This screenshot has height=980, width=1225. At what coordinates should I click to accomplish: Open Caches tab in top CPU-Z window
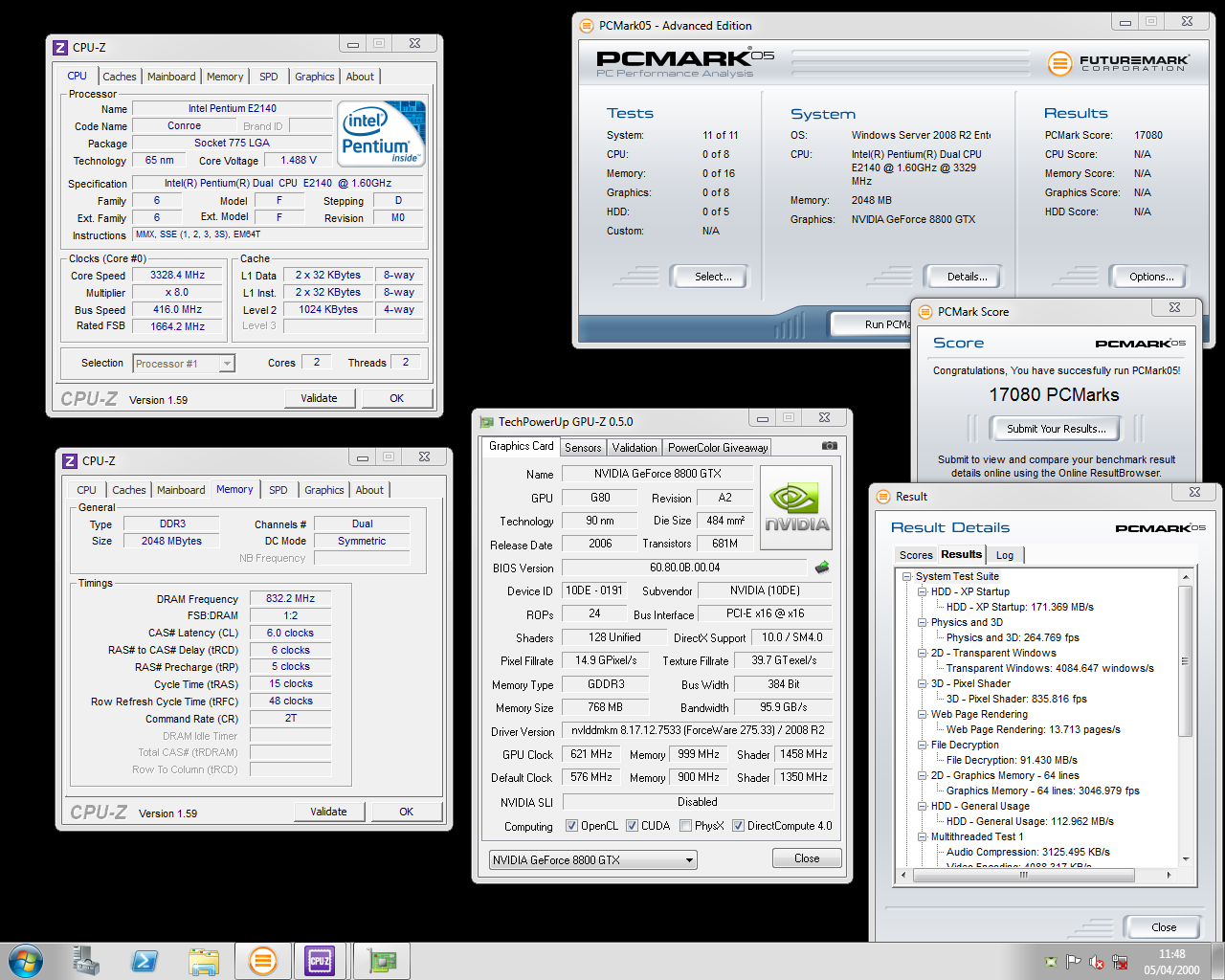[x=120, y=77]
